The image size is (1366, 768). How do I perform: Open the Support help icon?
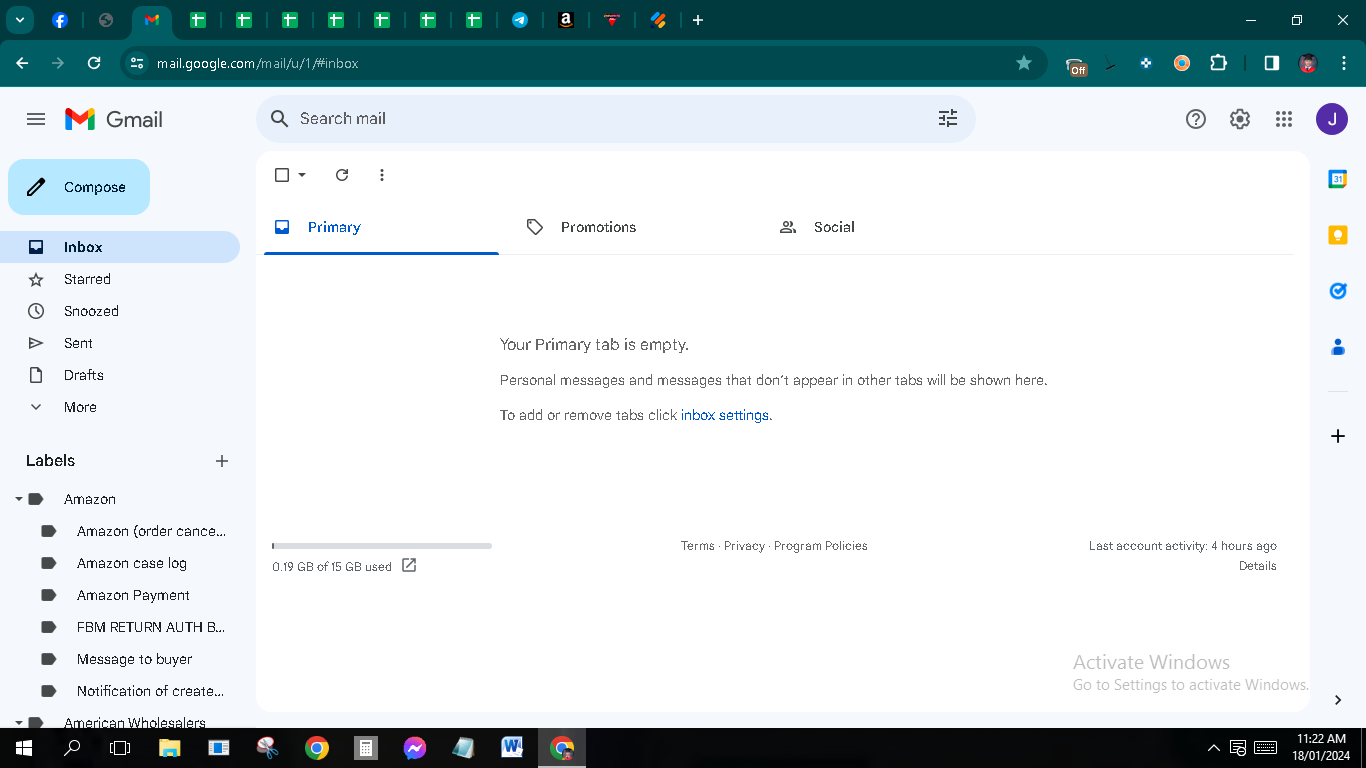click(1196, 119)
